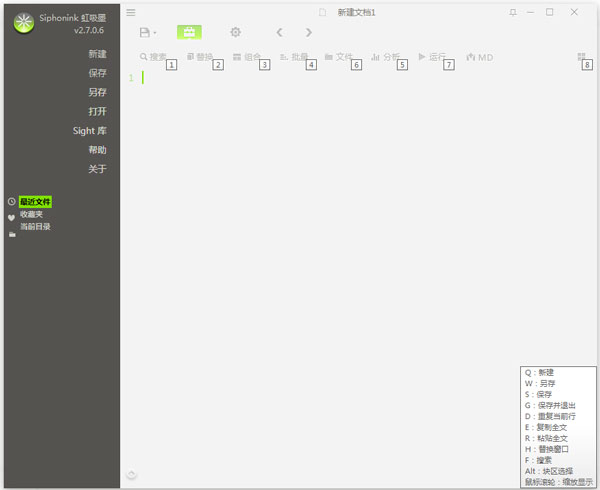Click the Siphonink green logo icon
This screenshot has width=600, height=490.
tap(24, 23)
